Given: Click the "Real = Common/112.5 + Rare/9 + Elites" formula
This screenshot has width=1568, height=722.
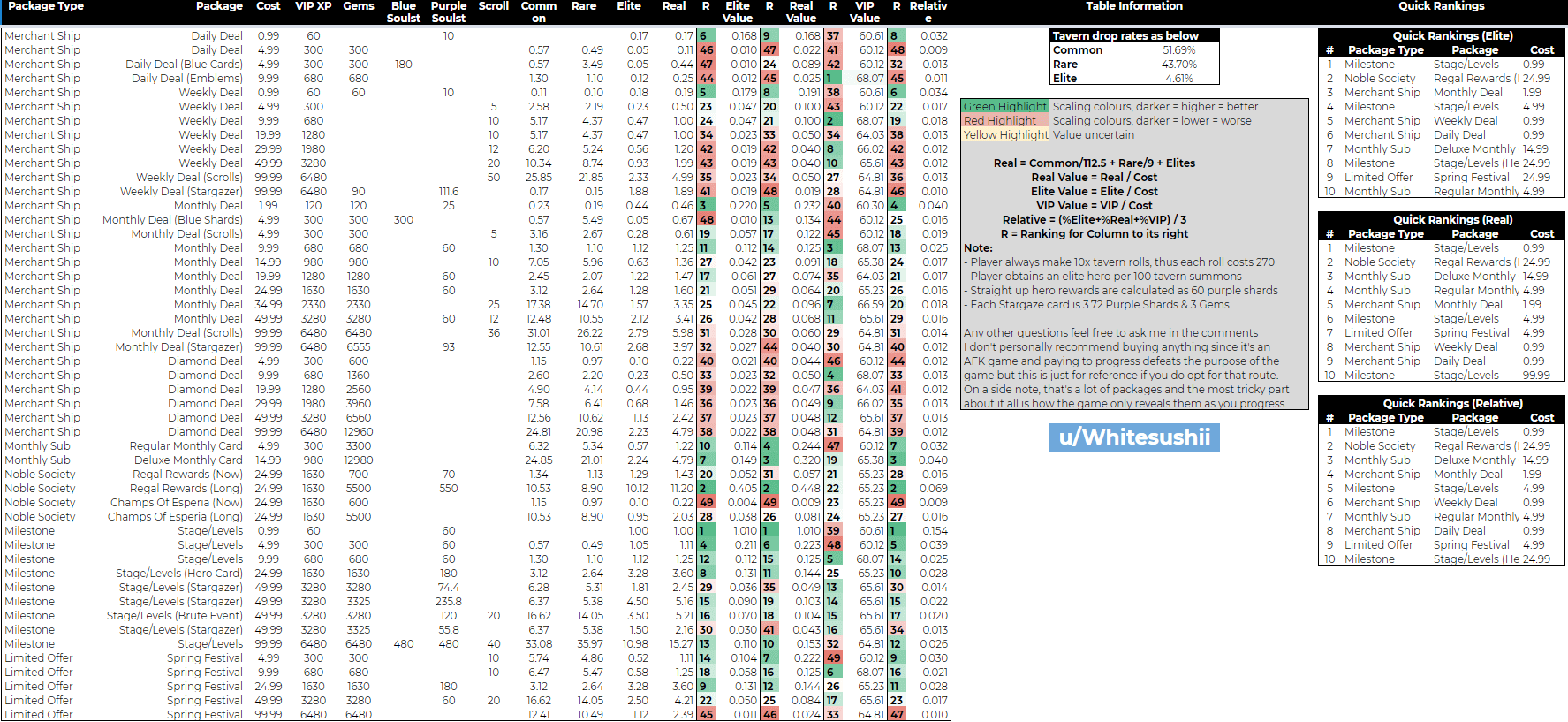Looking at the screenshot, I should 1095,163.
